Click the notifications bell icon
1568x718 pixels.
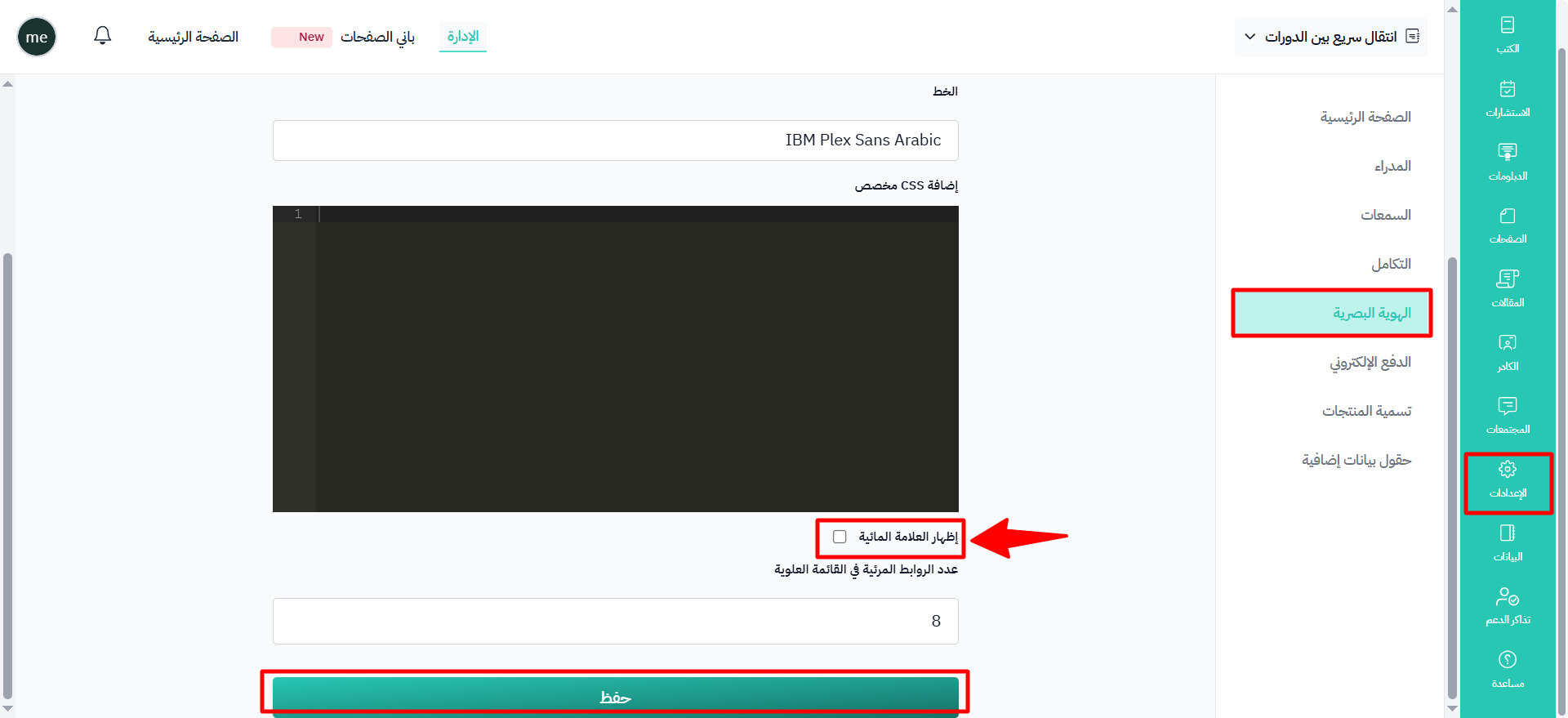tap(102, 36)
